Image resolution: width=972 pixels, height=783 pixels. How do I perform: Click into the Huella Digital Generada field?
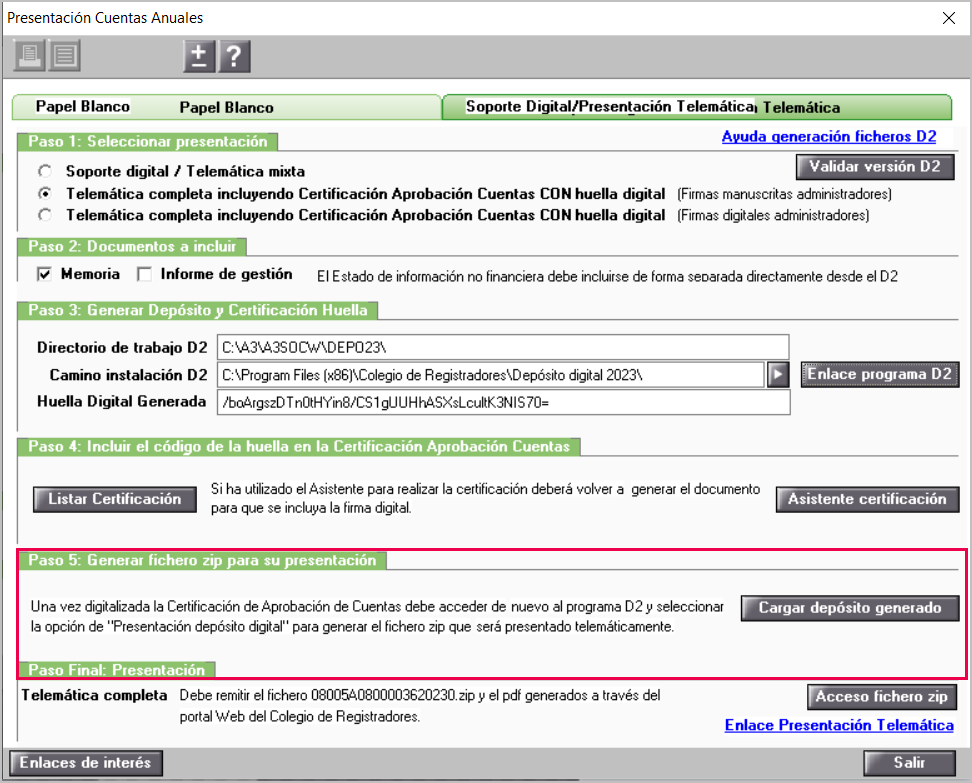502,402
